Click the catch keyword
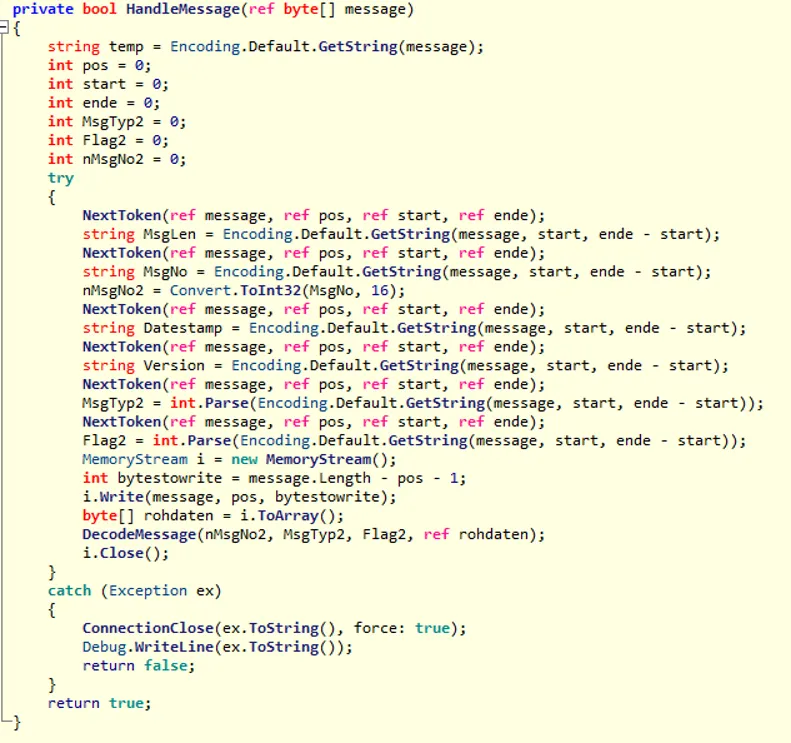791x743 pixels. click(x=69, y=591)
